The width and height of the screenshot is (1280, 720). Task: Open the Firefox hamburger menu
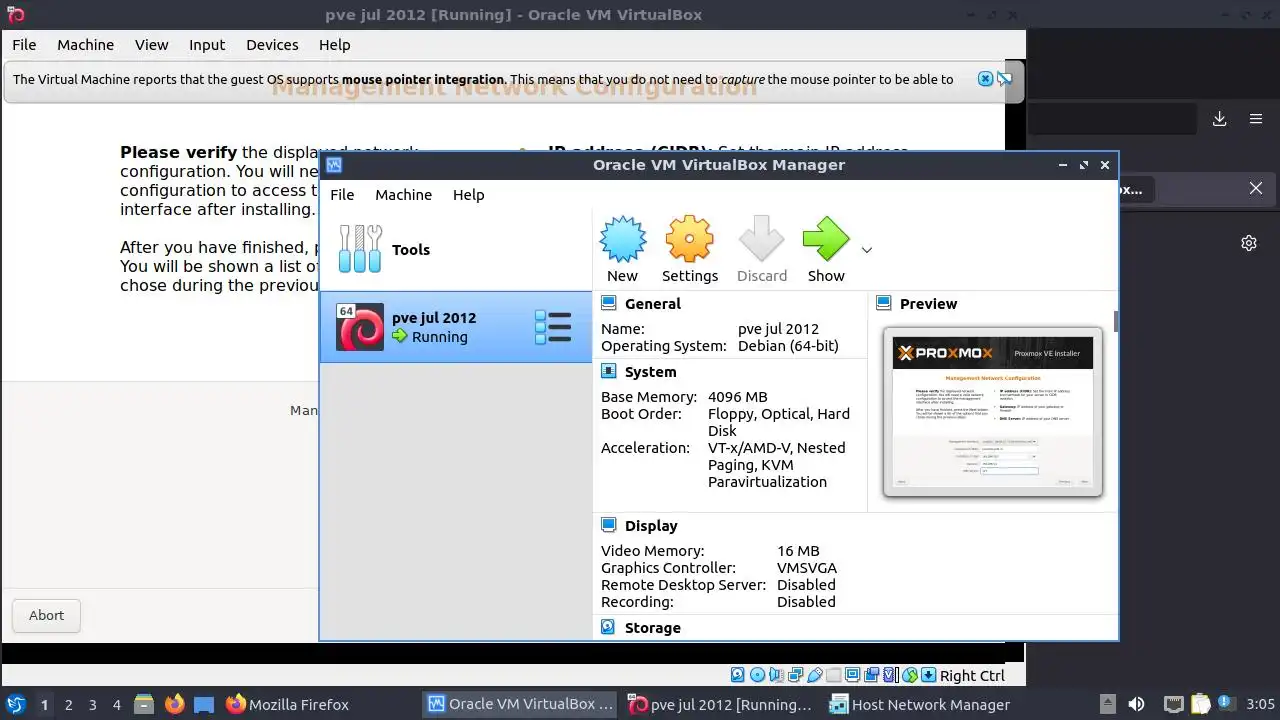point(1256,119)
